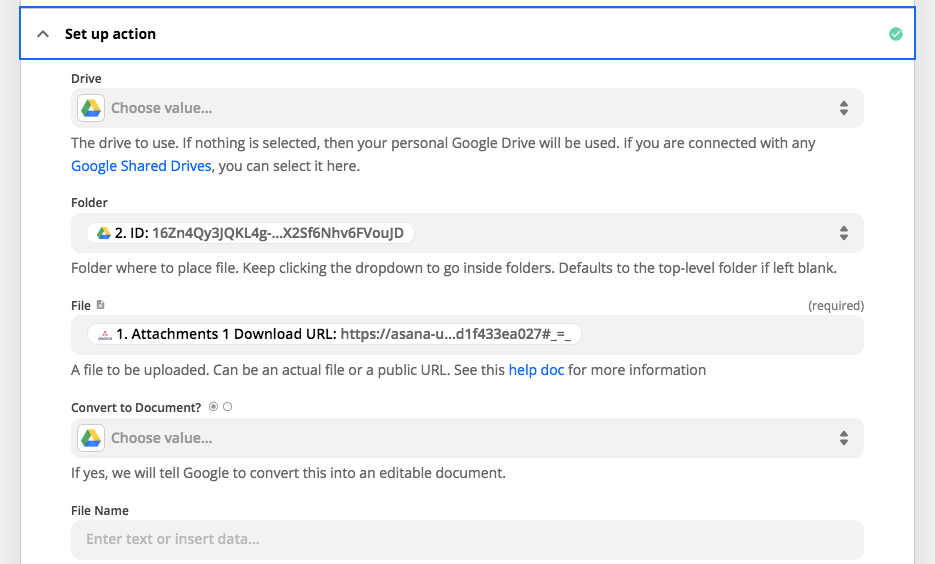Collapse the Set up action chevron
935x564 pixels.
click(43, 34)
